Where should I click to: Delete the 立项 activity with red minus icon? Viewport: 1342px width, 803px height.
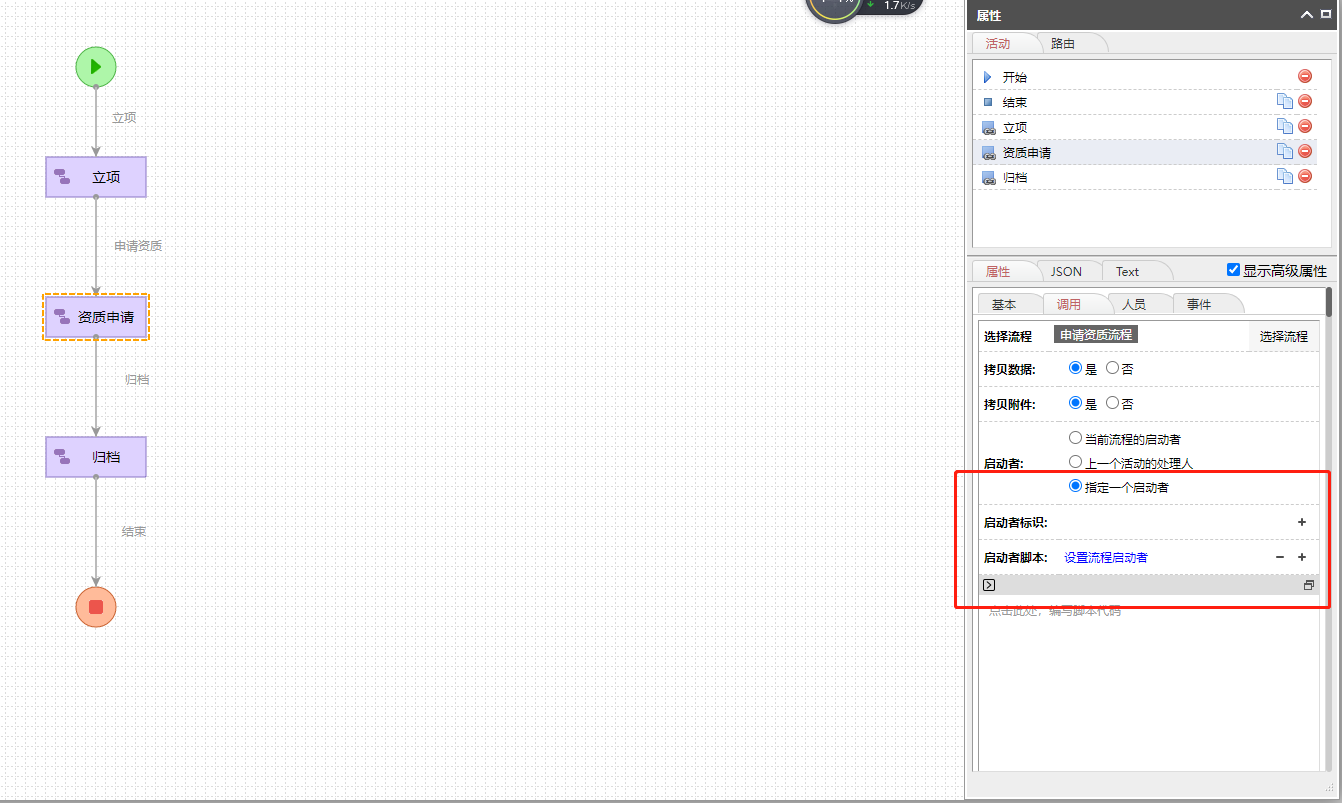pos(1305,126)
